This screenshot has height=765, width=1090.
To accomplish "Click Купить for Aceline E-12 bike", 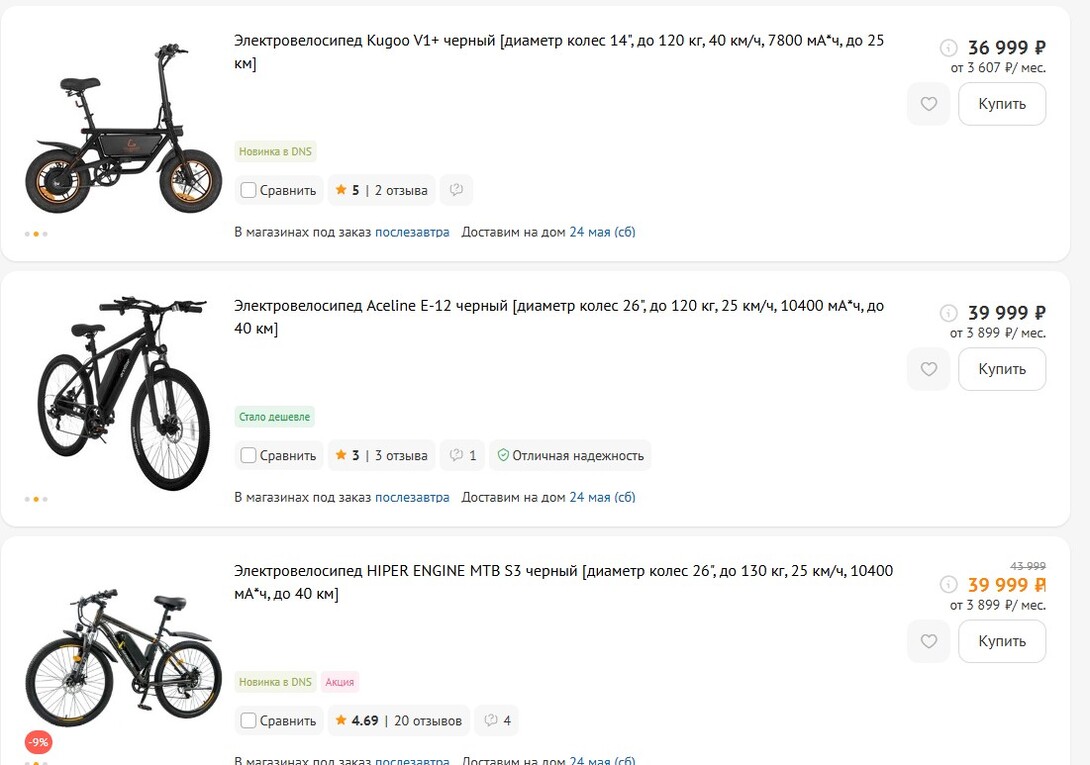I will click(1002, 369).
